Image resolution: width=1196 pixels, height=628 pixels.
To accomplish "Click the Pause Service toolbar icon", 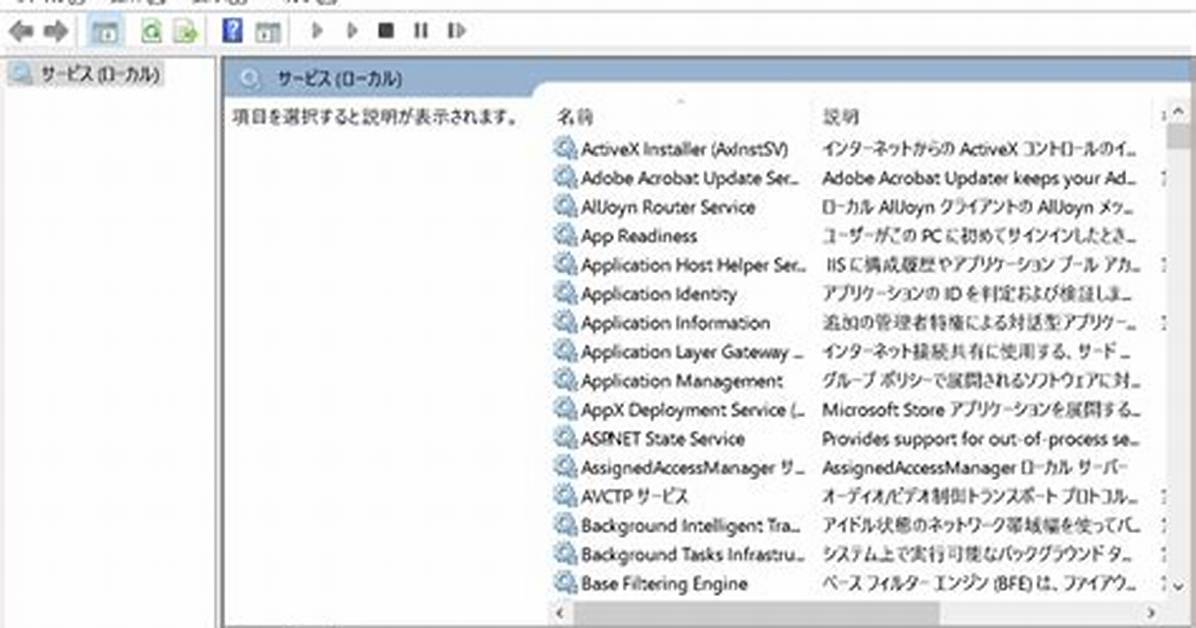I will (x=420, y=31).
